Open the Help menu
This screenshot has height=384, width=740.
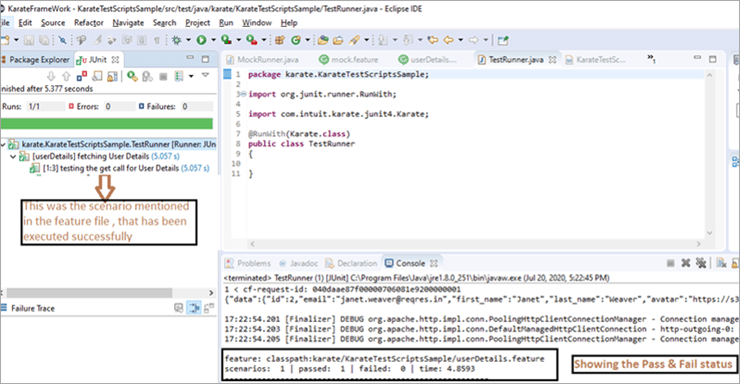pyautogui.click(x=289, y=23)
